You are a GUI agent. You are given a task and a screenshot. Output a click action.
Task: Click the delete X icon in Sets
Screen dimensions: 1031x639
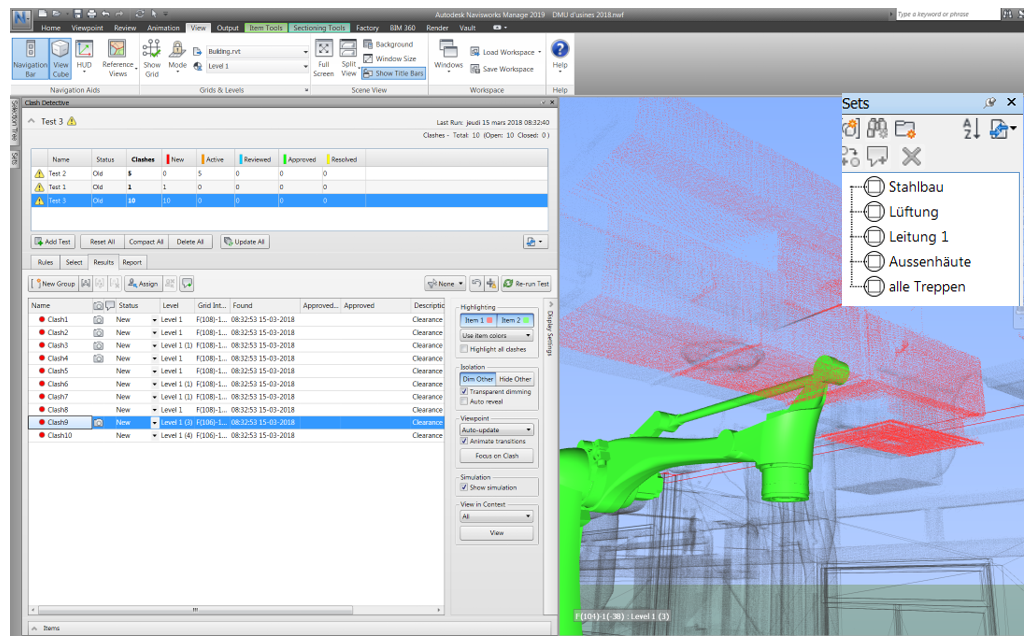click(911, 156)
